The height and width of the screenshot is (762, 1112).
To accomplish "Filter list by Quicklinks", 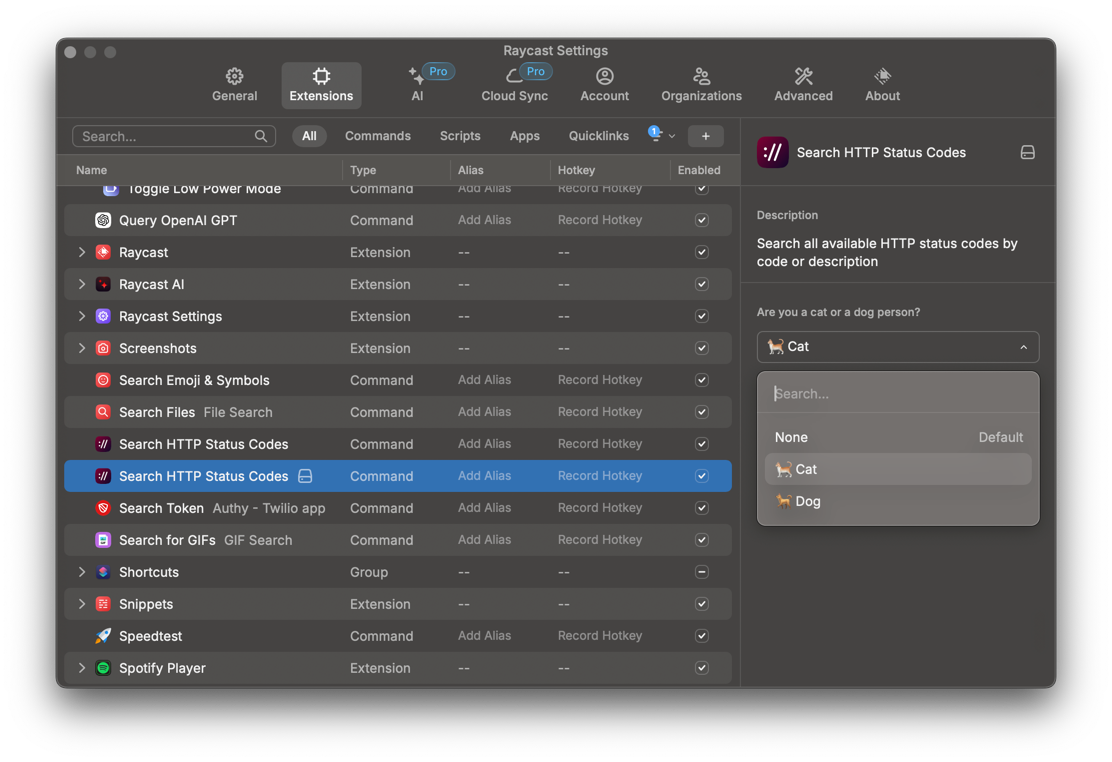I will [599, 136].
